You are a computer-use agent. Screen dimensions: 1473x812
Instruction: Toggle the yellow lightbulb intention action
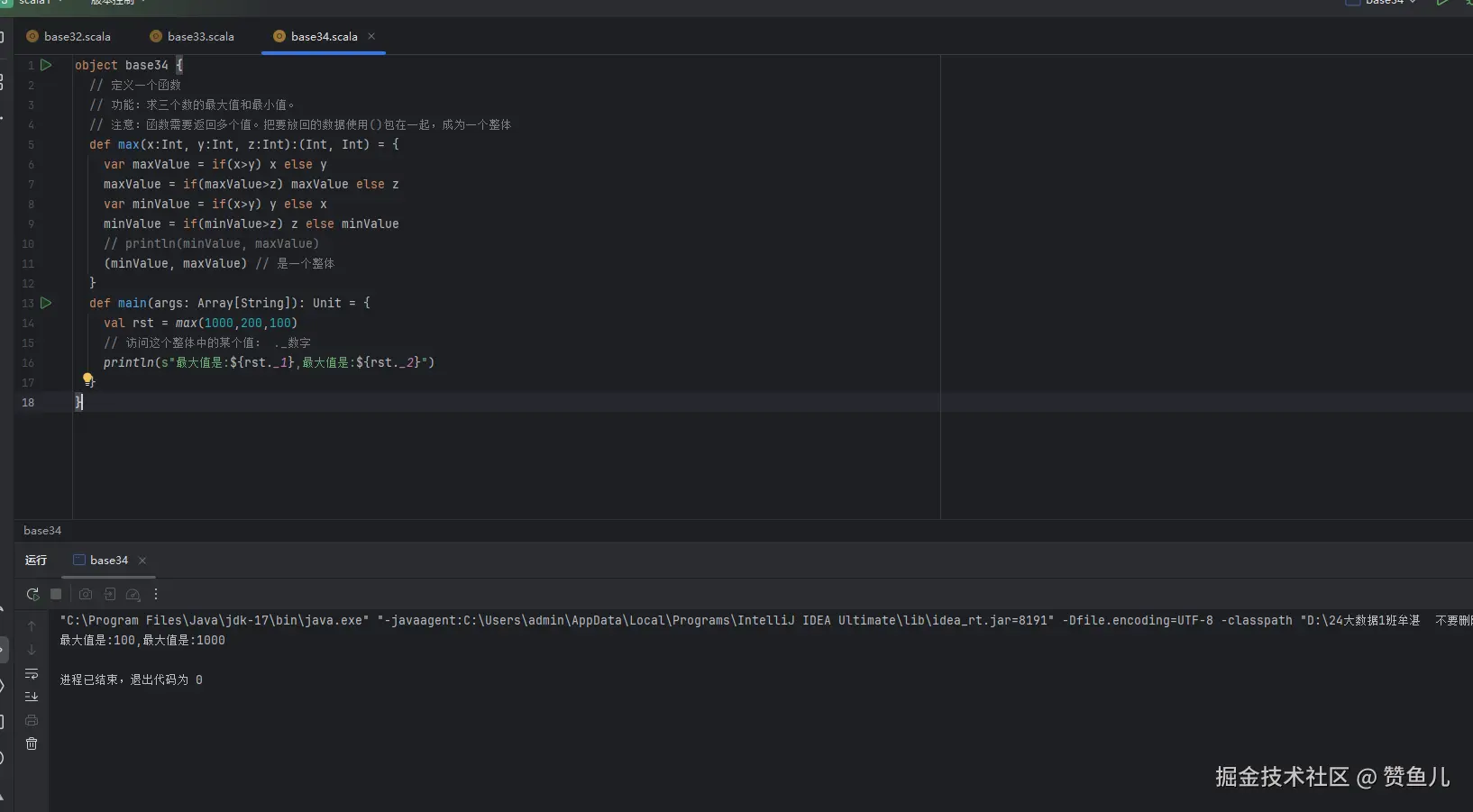87,380
